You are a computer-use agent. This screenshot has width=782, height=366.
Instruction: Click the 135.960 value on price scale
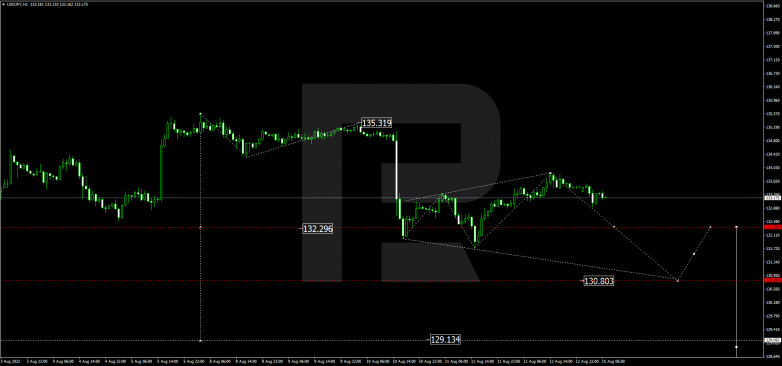pyautogui.click(x=773, y=100)
